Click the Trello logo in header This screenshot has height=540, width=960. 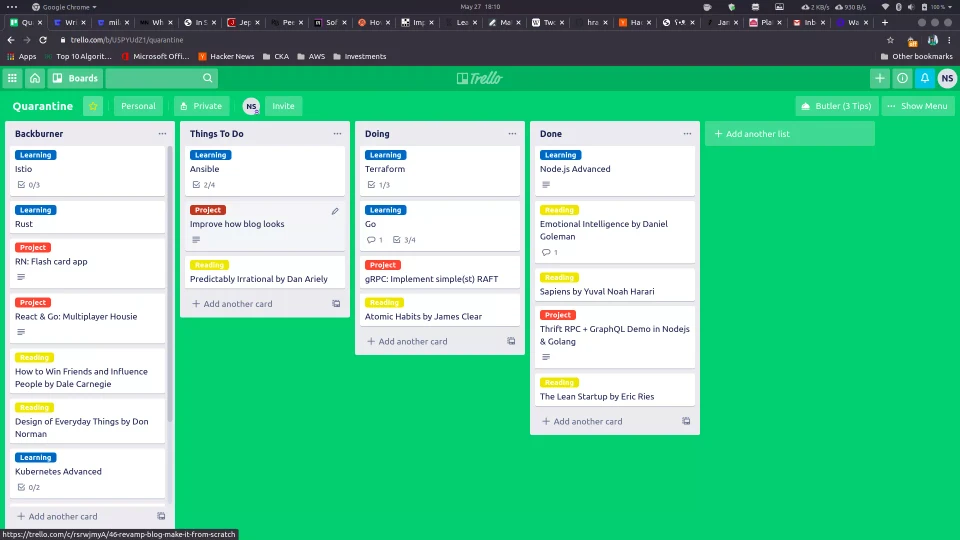[479, 78]
